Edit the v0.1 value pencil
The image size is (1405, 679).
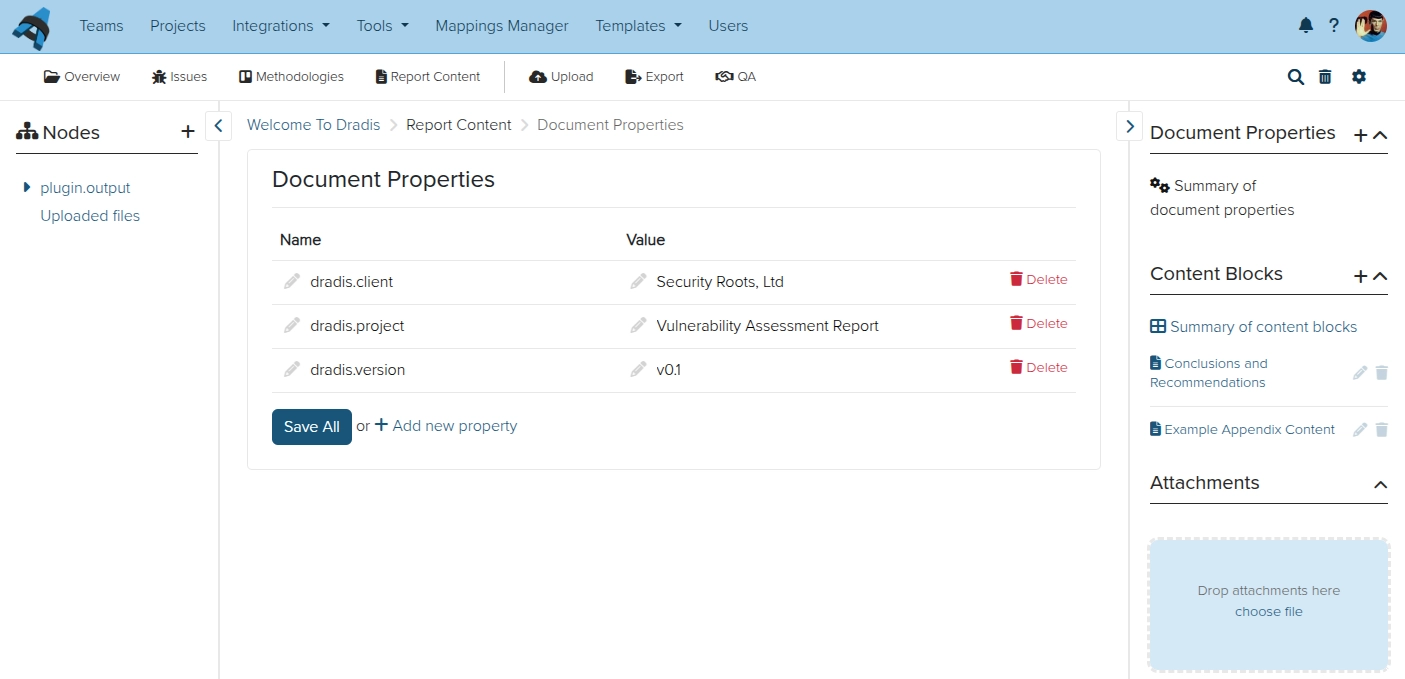click(638, 370)
